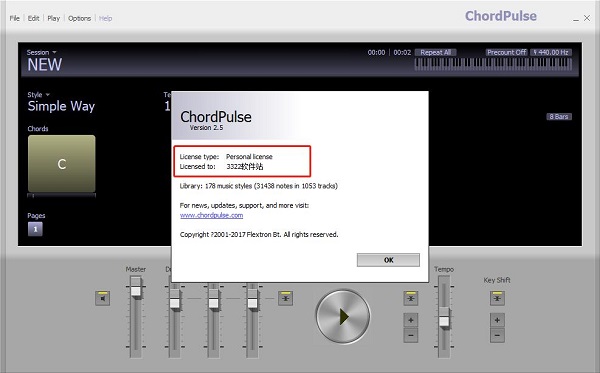Open the Play menu
Viewport: 600px width, 373px height.
[x=54, y=18]
